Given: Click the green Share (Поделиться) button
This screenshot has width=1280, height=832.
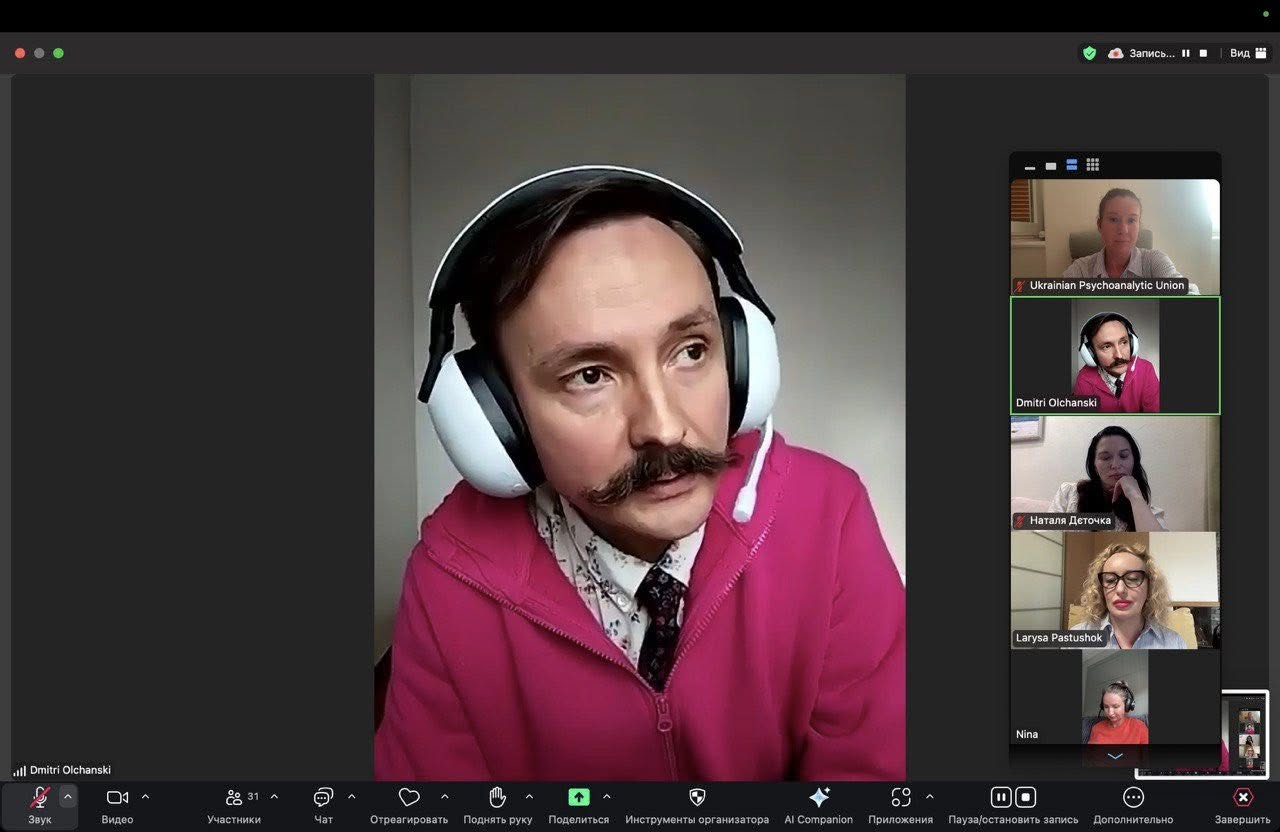Looking at the screenshot, I should tap(578, 797).
